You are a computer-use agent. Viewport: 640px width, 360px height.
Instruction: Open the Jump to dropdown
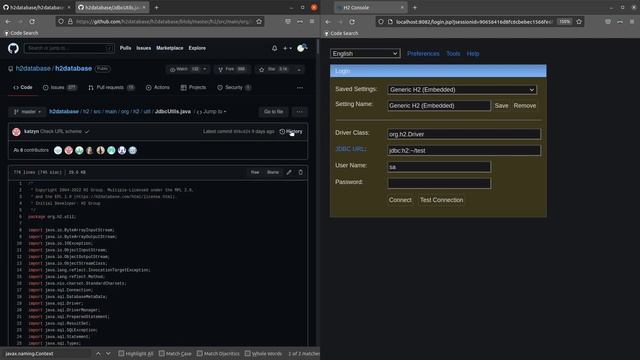[211, 111]
